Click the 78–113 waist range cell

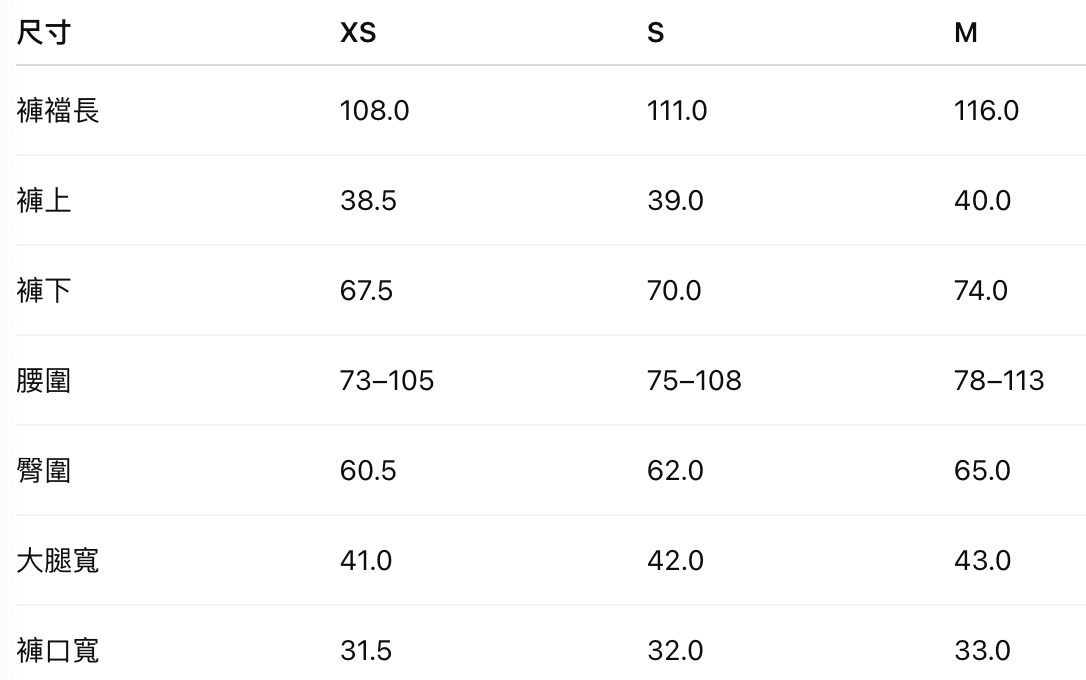click(999, 381)
